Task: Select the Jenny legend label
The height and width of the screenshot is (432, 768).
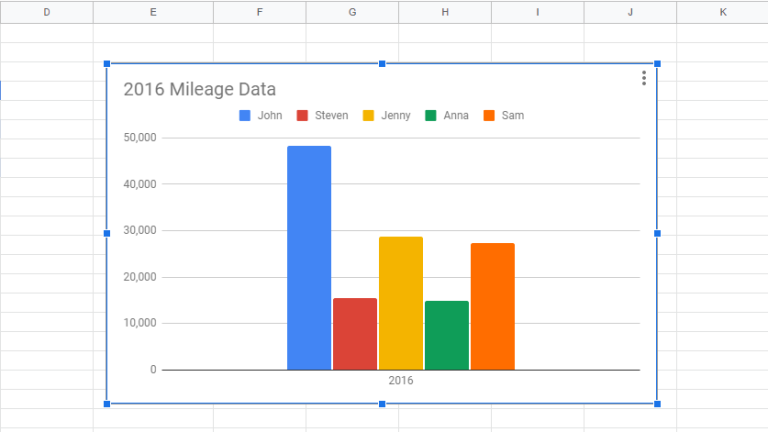Action: [395, 116]
